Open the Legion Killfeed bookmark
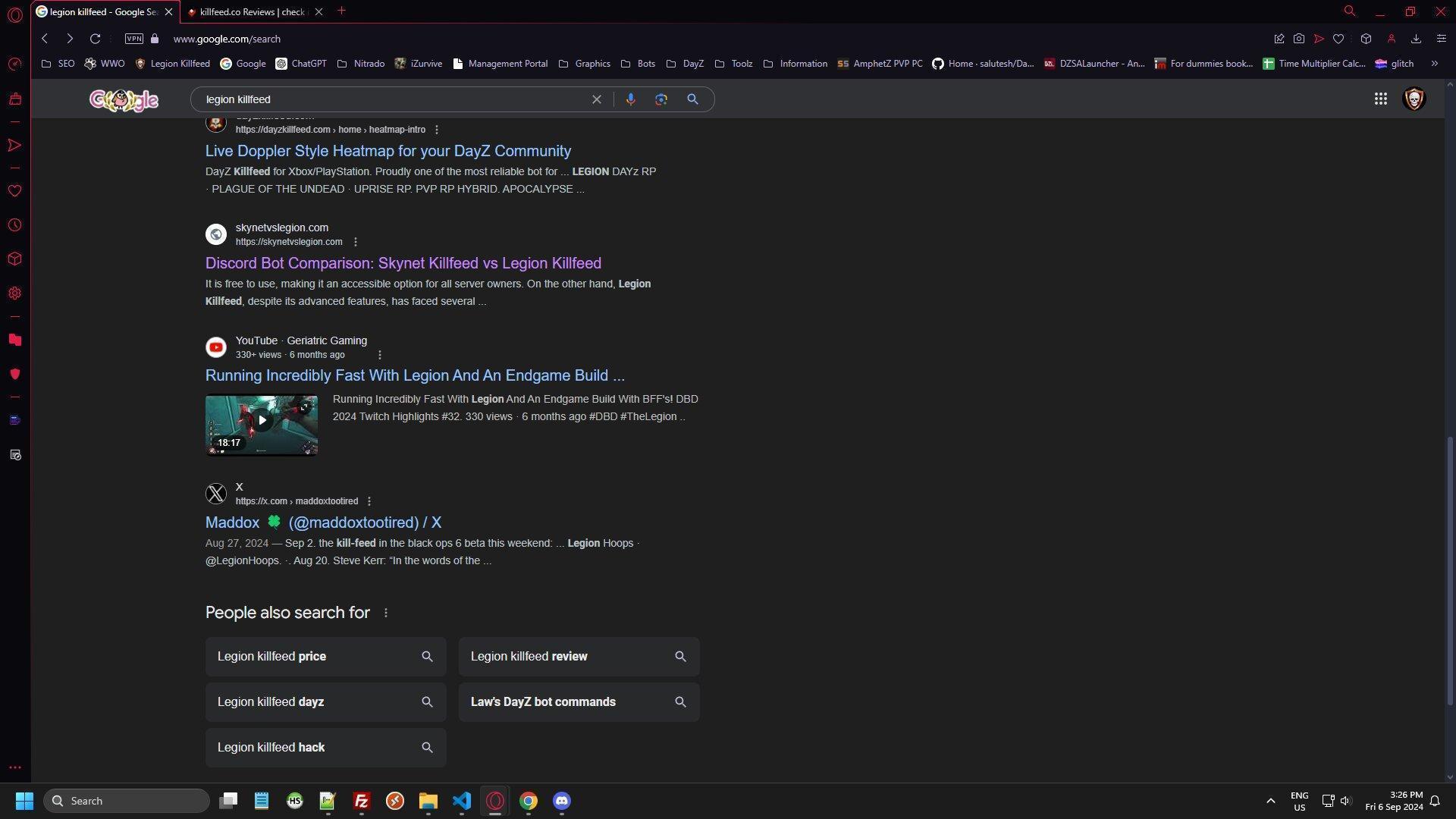This screenshot has height=819, width=1456. [172, 64]
